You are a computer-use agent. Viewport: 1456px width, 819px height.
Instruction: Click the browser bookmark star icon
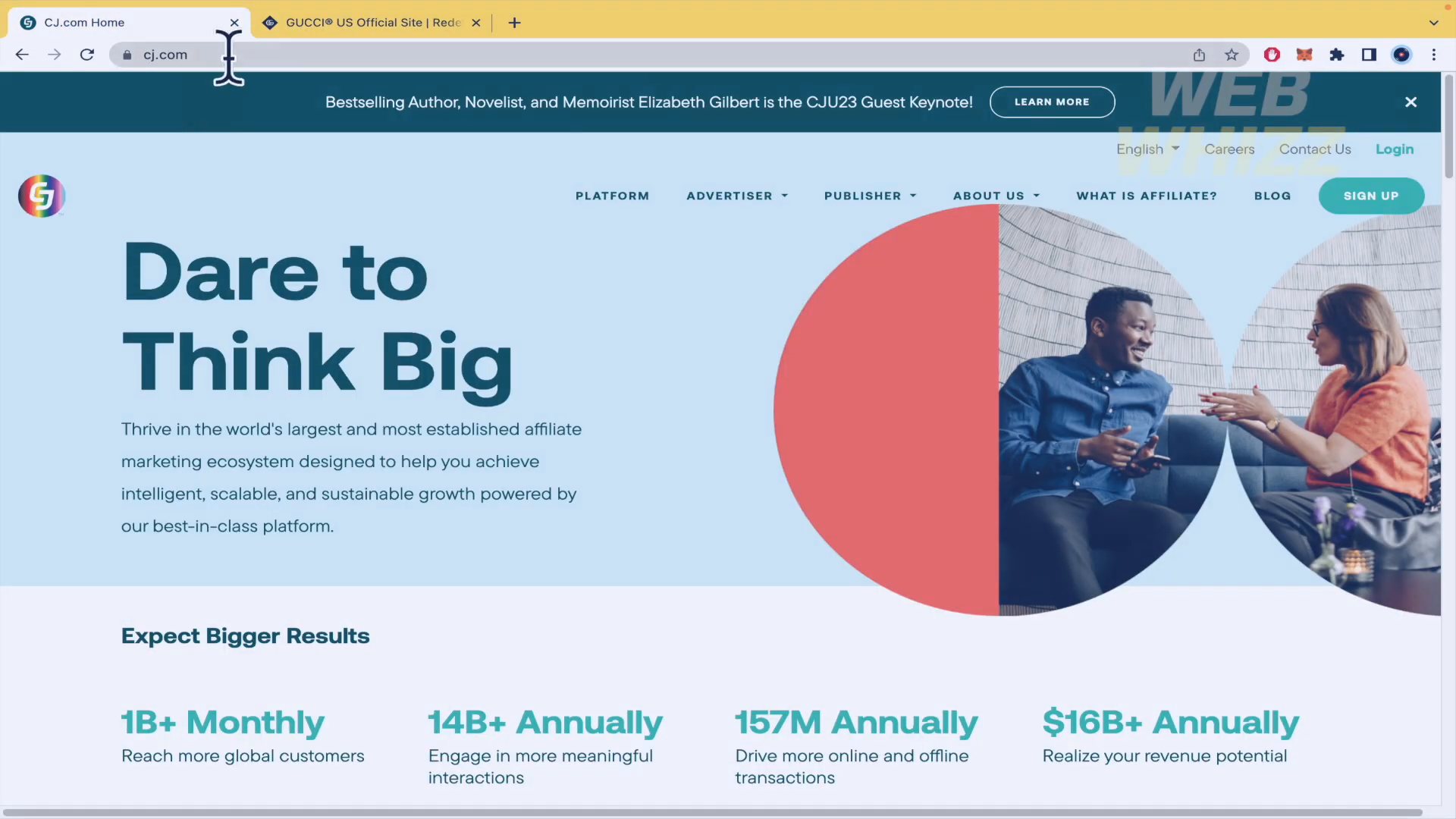tap(1231, 55)
